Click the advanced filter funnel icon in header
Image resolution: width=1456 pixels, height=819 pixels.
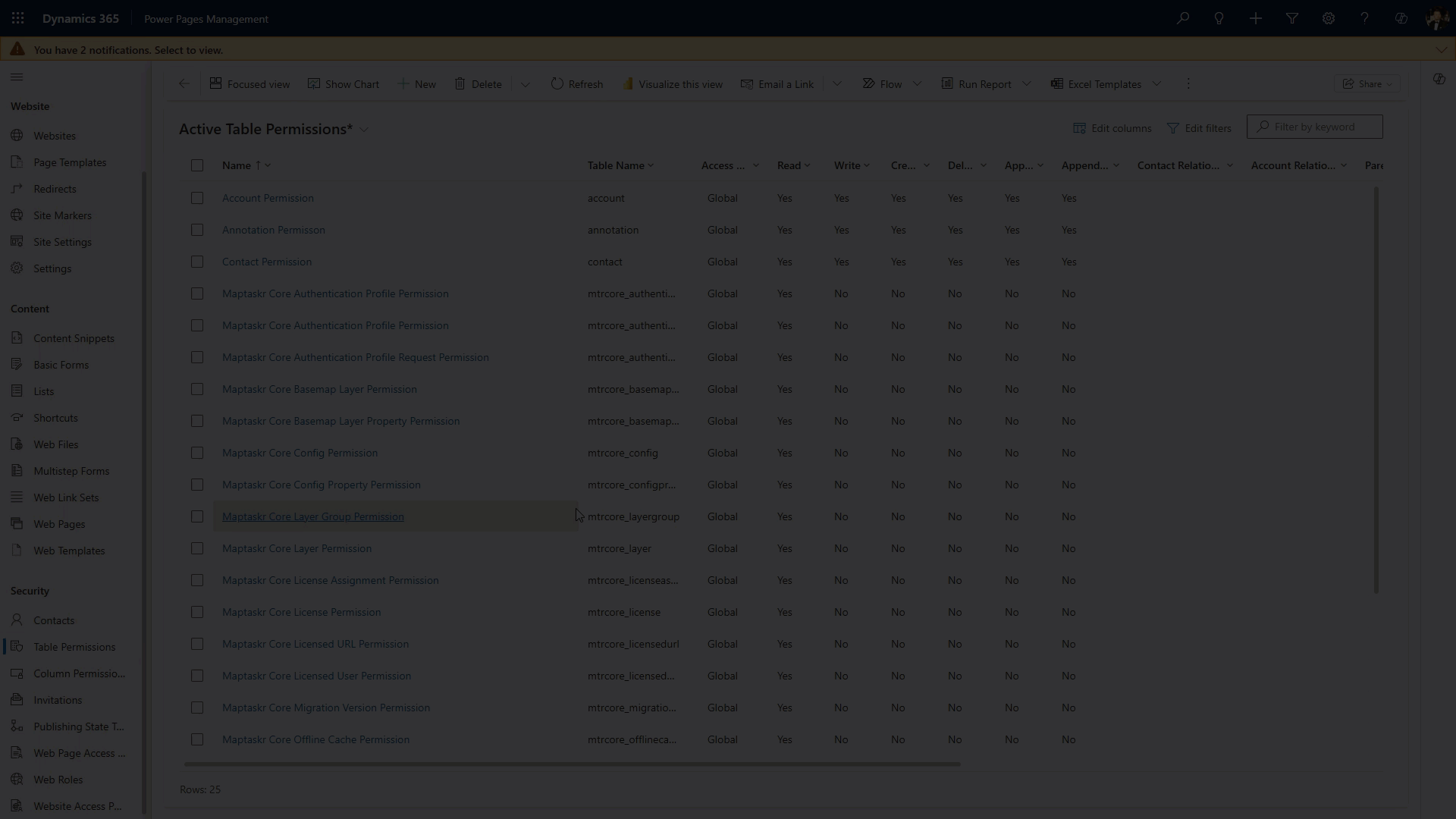(x=1292, y=18)
